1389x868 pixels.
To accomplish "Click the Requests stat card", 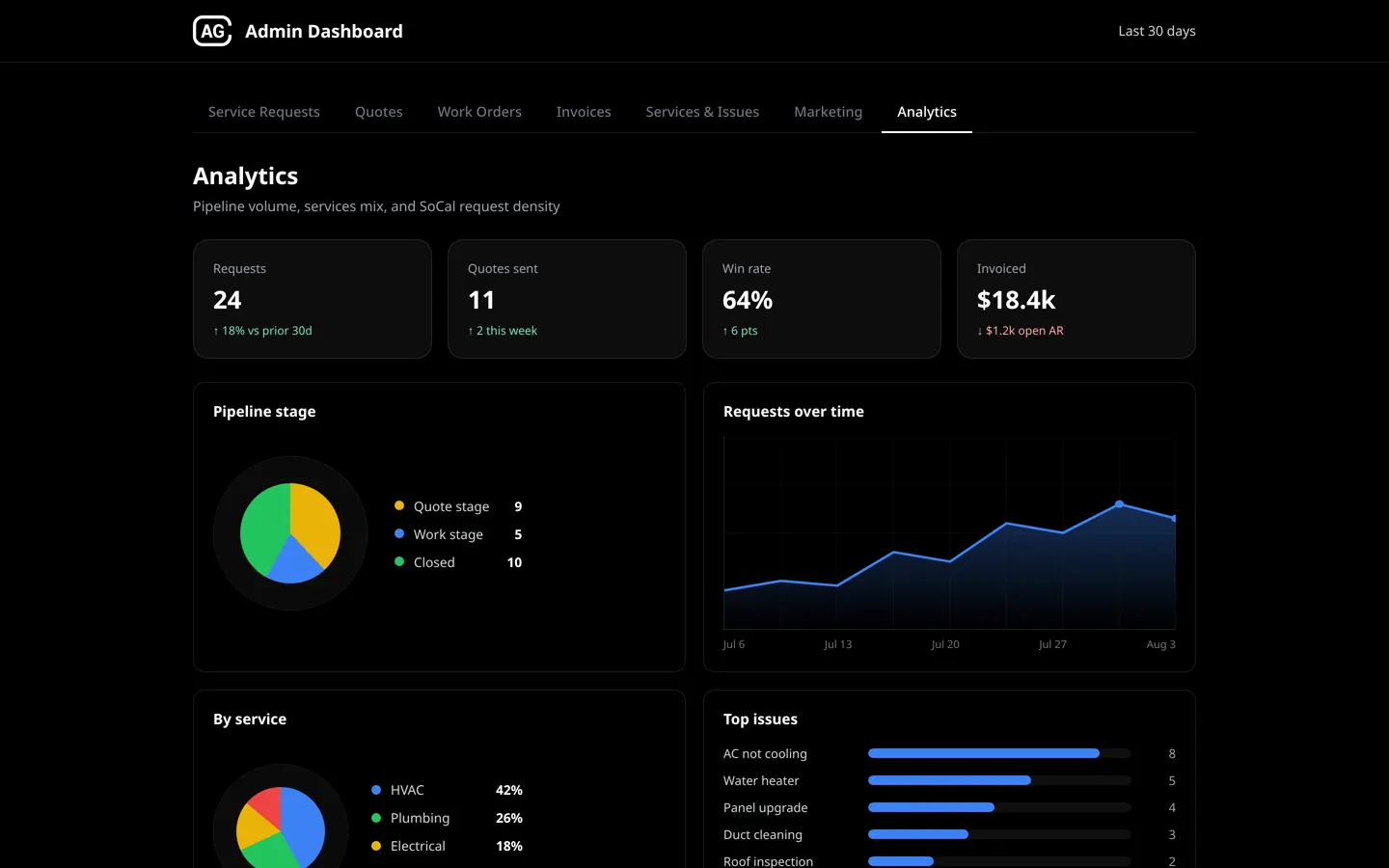I will click(313, 299).
